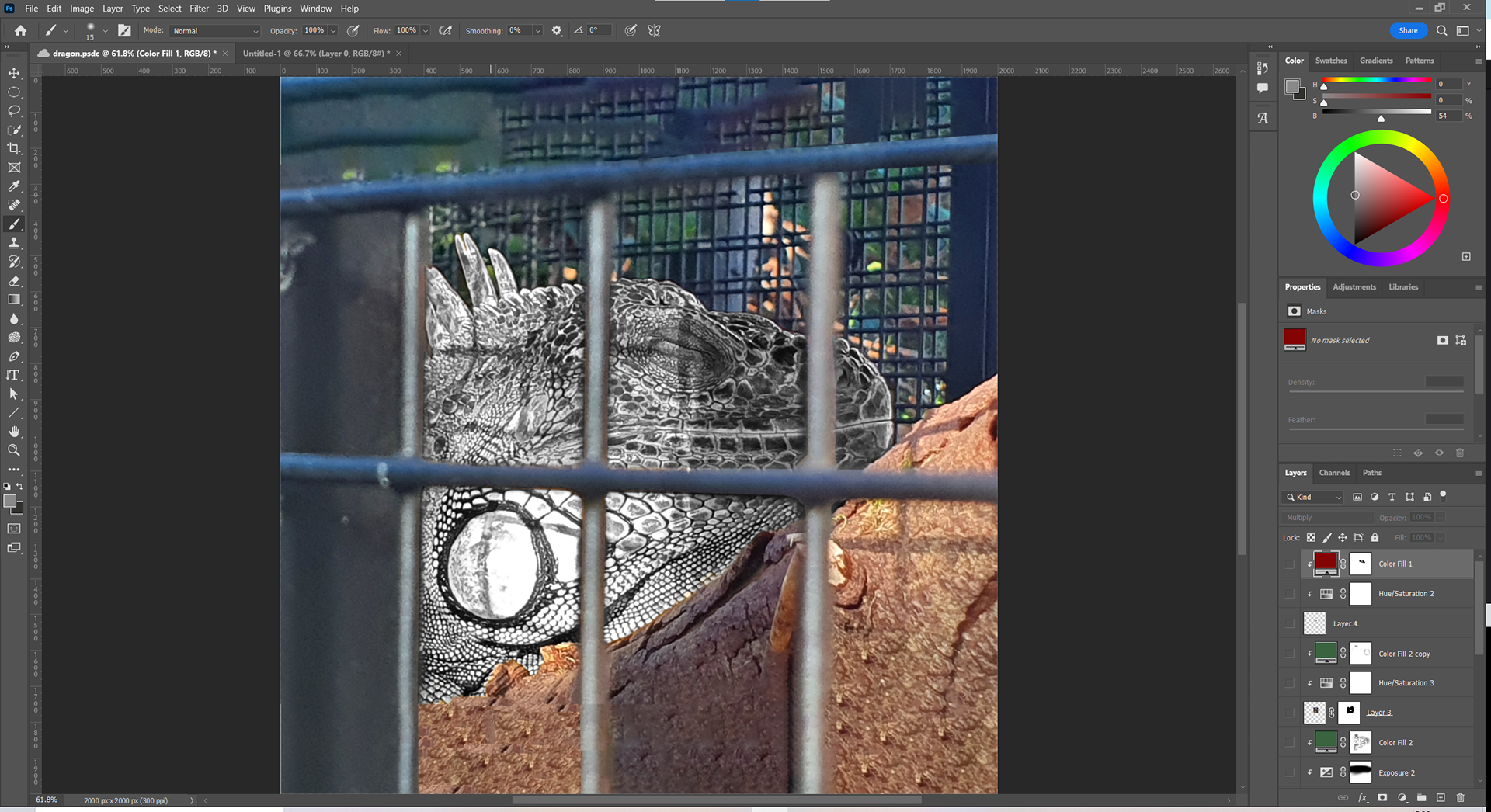This screenshot has height=812, width=1491.
Task: Show the Hue/Saturation 3 layer
Action: tap(1289, 683)
